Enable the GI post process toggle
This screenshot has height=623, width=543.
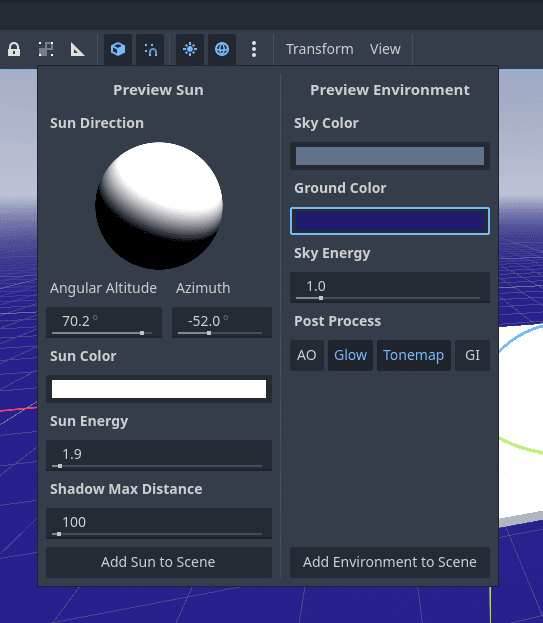[472, 355]
